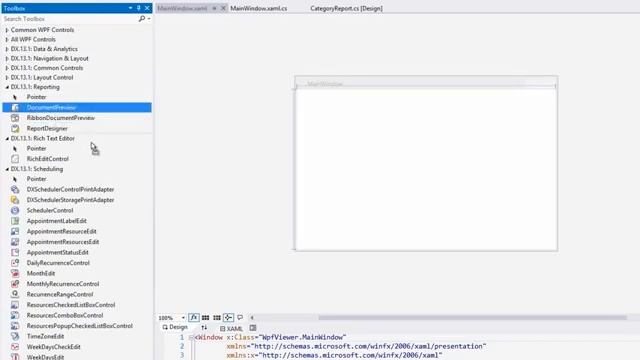The width and height of the screenshot is (640, 360).
Task: Switch to MainWindow.xaml.cs tab
Action: point(259,8)
